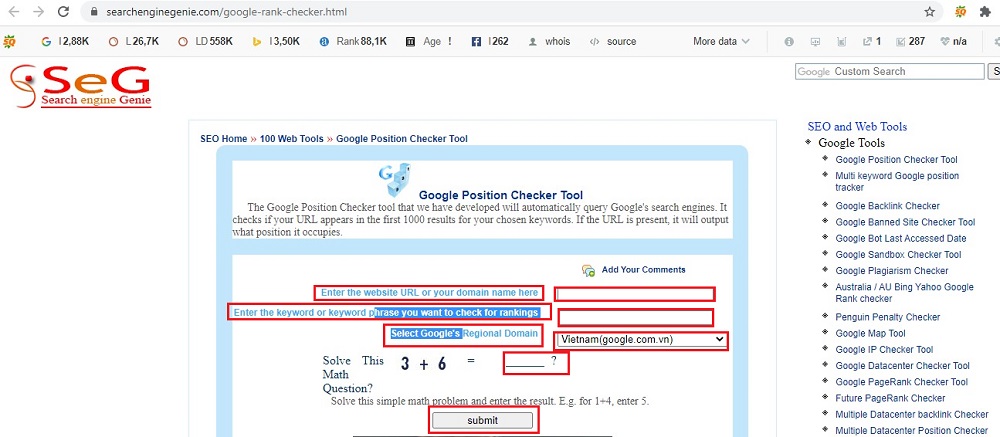The height and width of the screenshot is (437, 1000).
Task: Click the Google Tools sidebar heading
Action: pos(851,143)
